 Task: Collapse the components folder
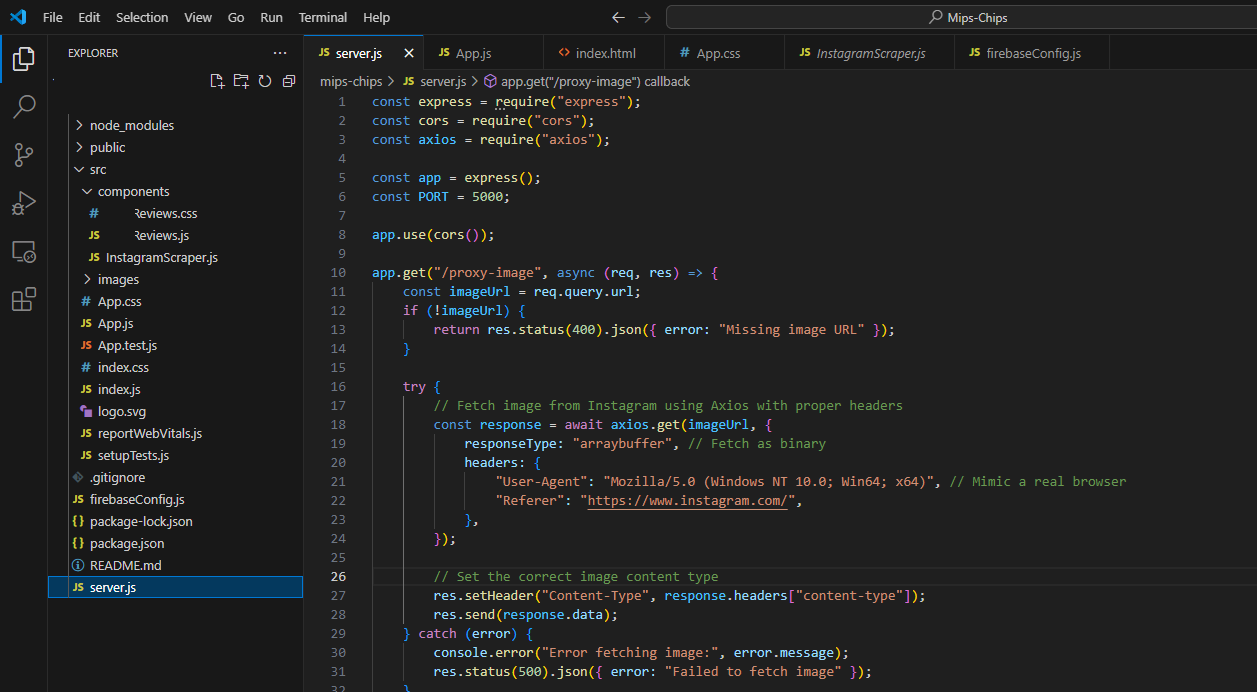[x=133, y=191]
